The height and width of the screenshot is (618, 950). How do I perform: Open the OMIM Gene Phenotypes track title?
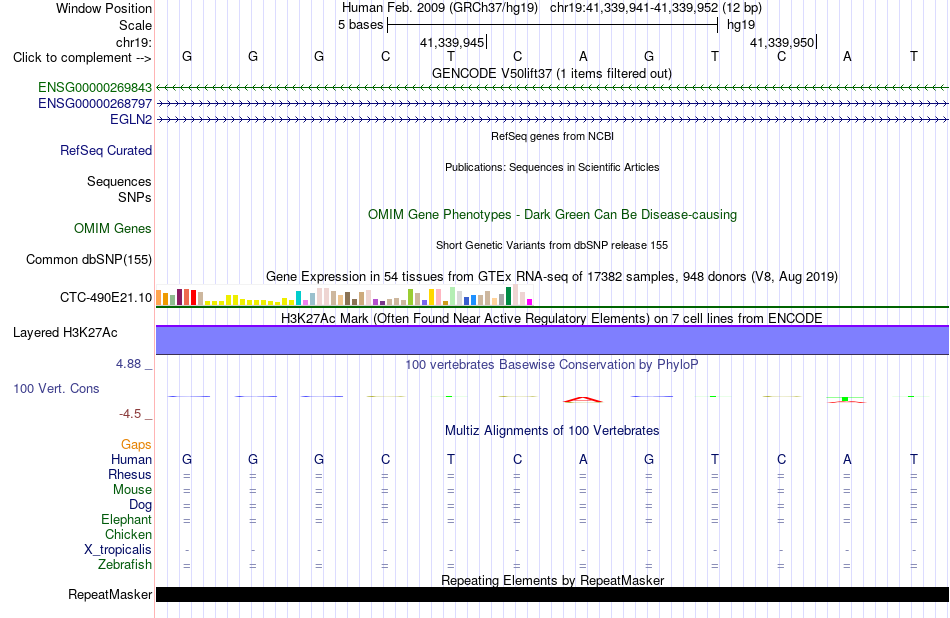click(x=552, y=214)
